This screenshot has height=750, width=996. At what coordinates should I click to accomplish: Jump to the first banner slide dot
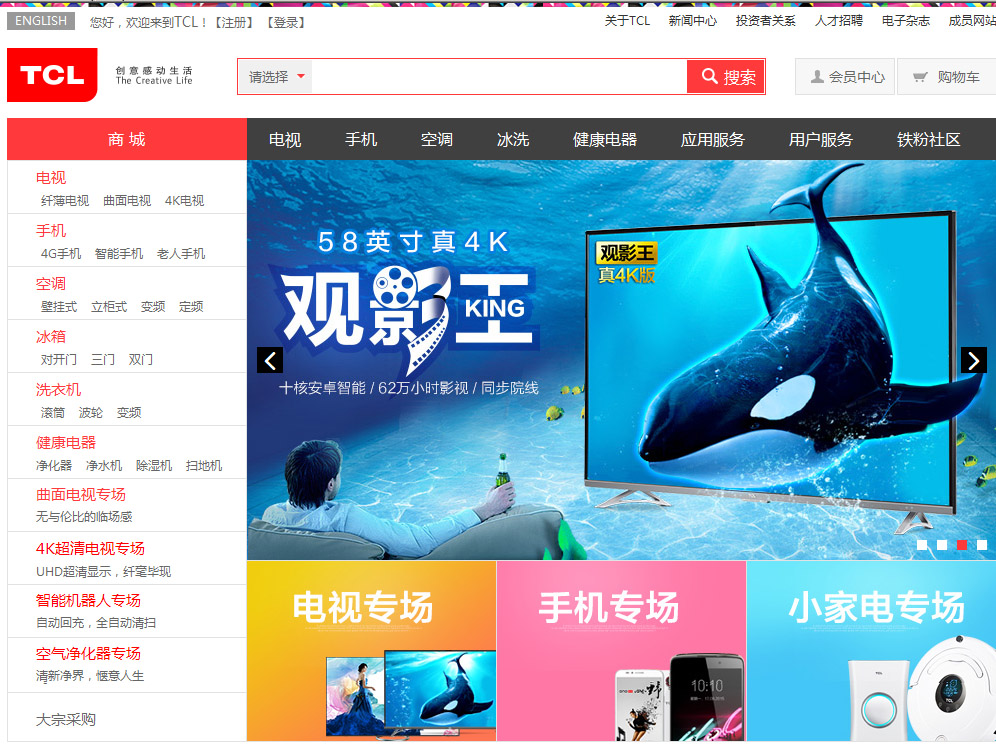(922, 544)
